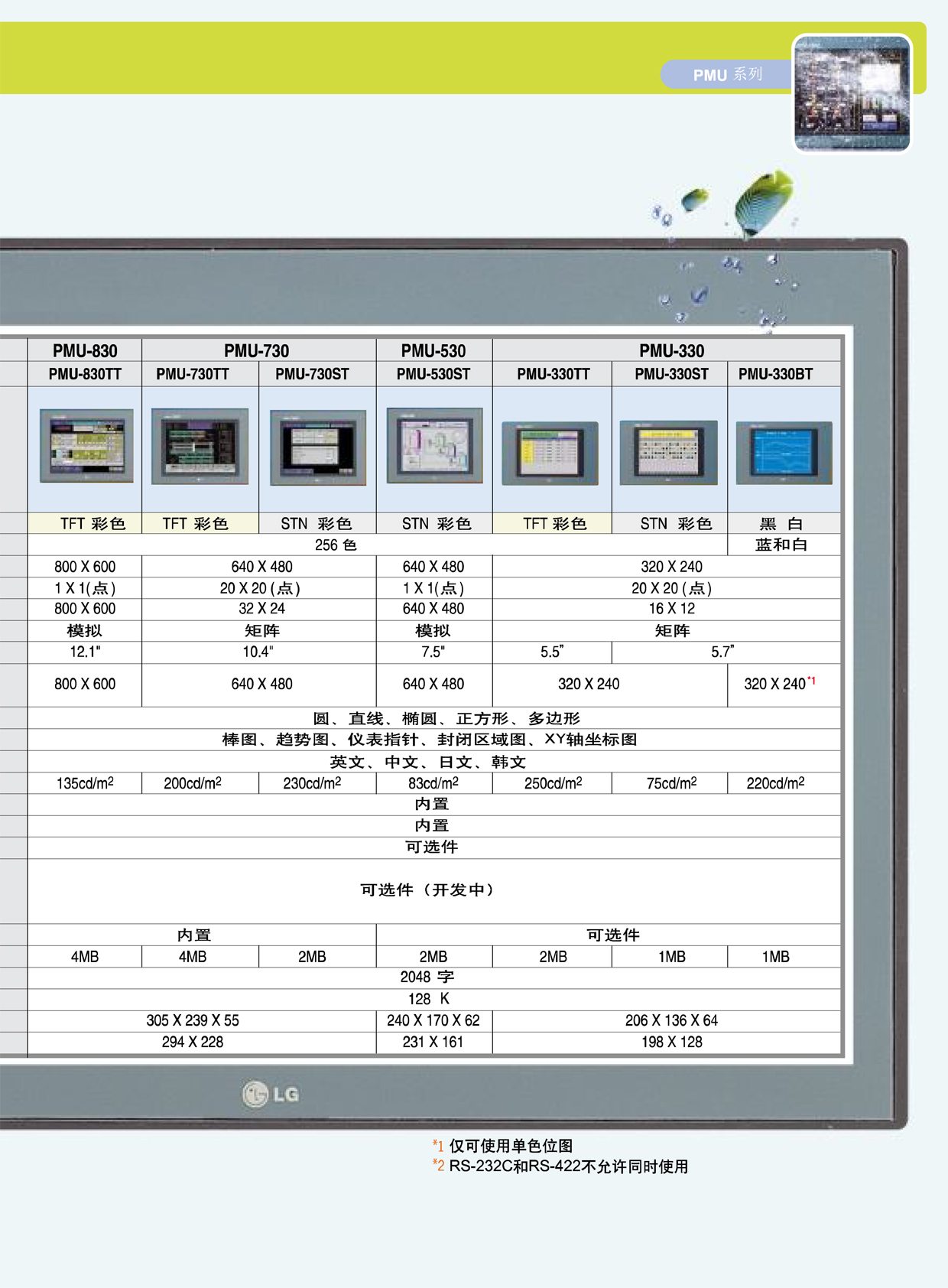Select the PMU-730TT product image
Viewport: 948px width, 1288px height.
(x=200, y=446)
